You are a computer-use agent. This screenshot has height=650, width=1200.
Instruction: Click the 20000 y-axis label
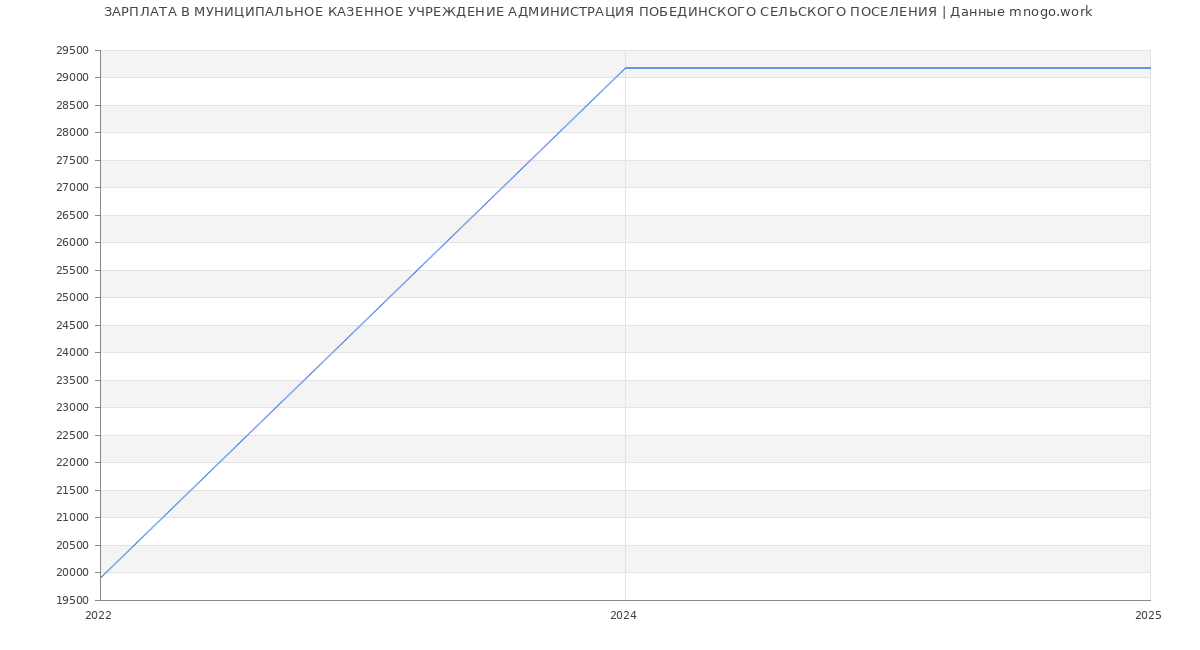tap(72, 573)
